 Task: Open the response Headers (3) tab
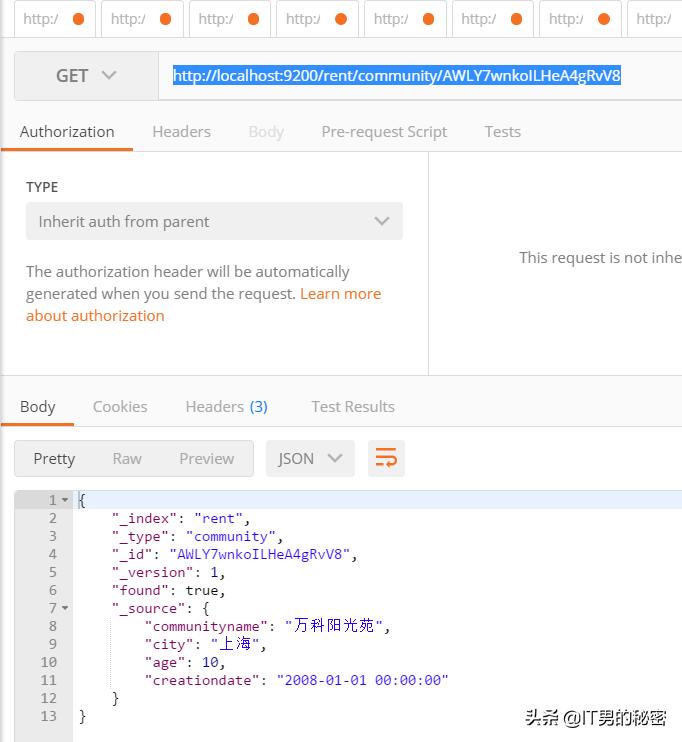point(227,406)
